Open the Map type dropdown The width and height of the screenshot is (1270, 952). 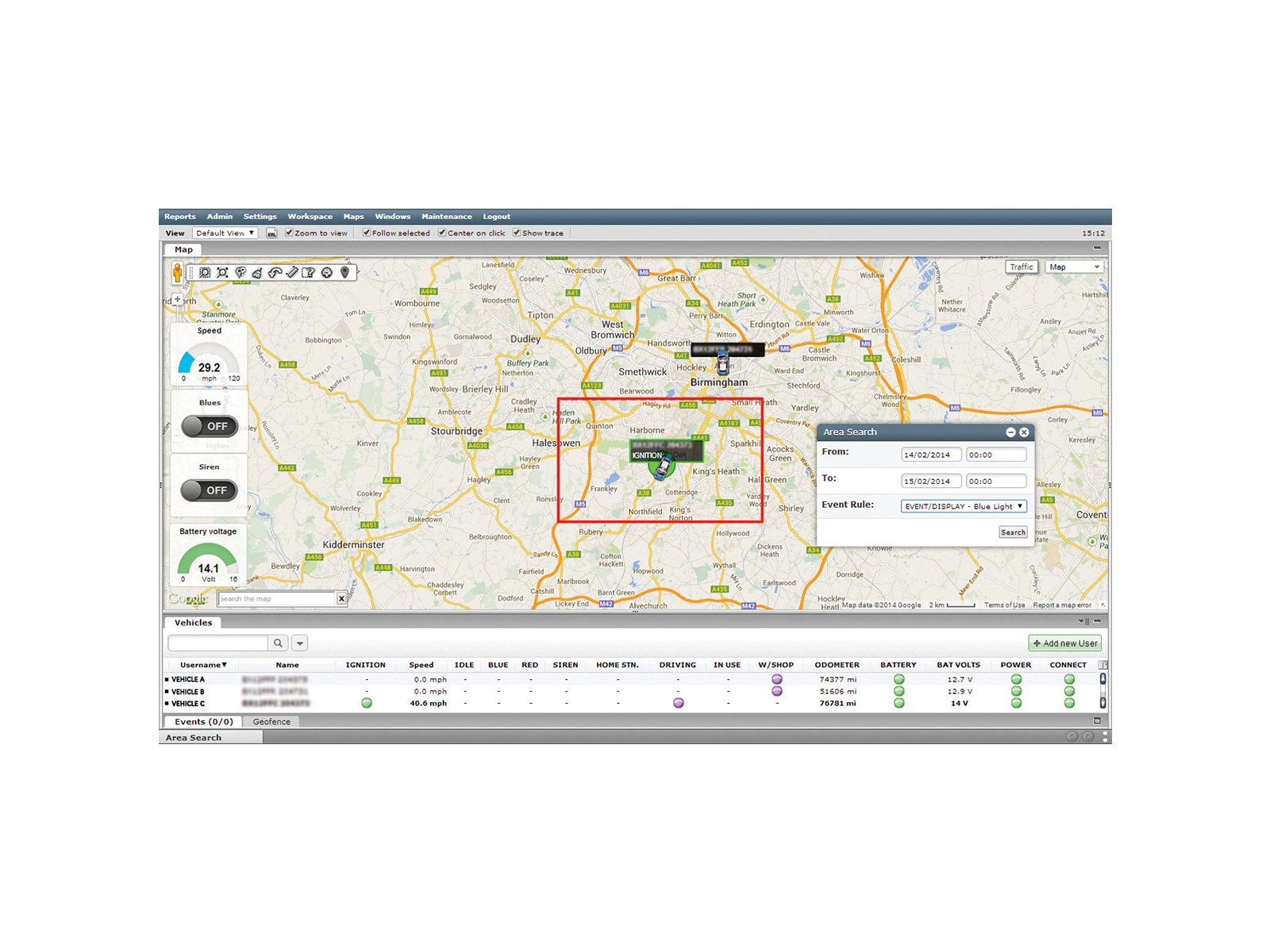1075,267
